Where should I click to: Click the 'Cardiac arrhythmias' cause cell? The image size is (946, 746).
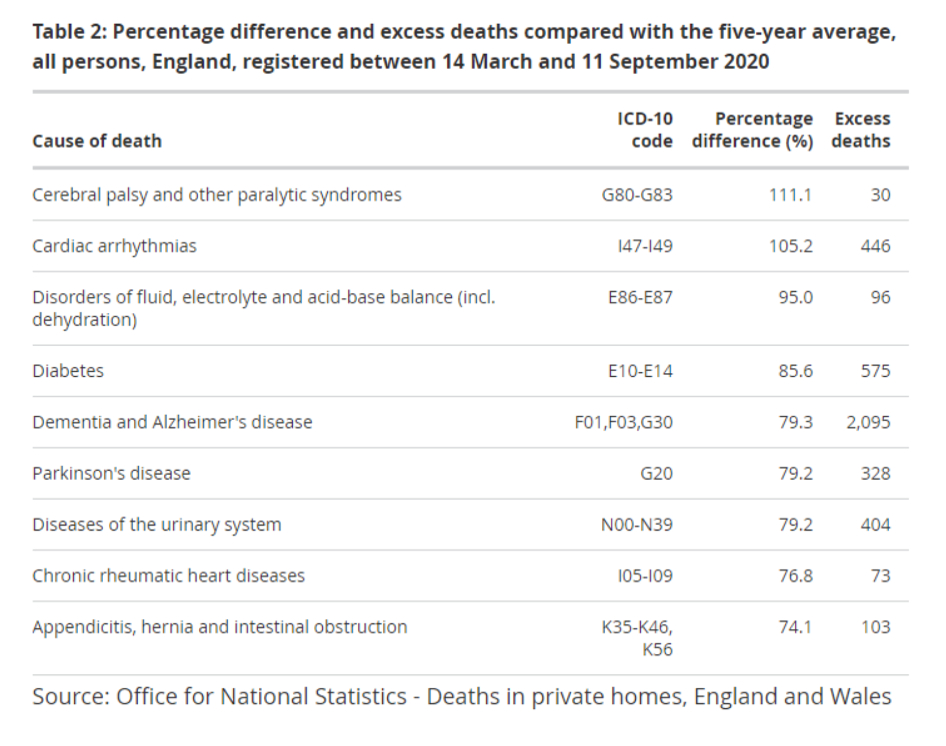point(115,246)
